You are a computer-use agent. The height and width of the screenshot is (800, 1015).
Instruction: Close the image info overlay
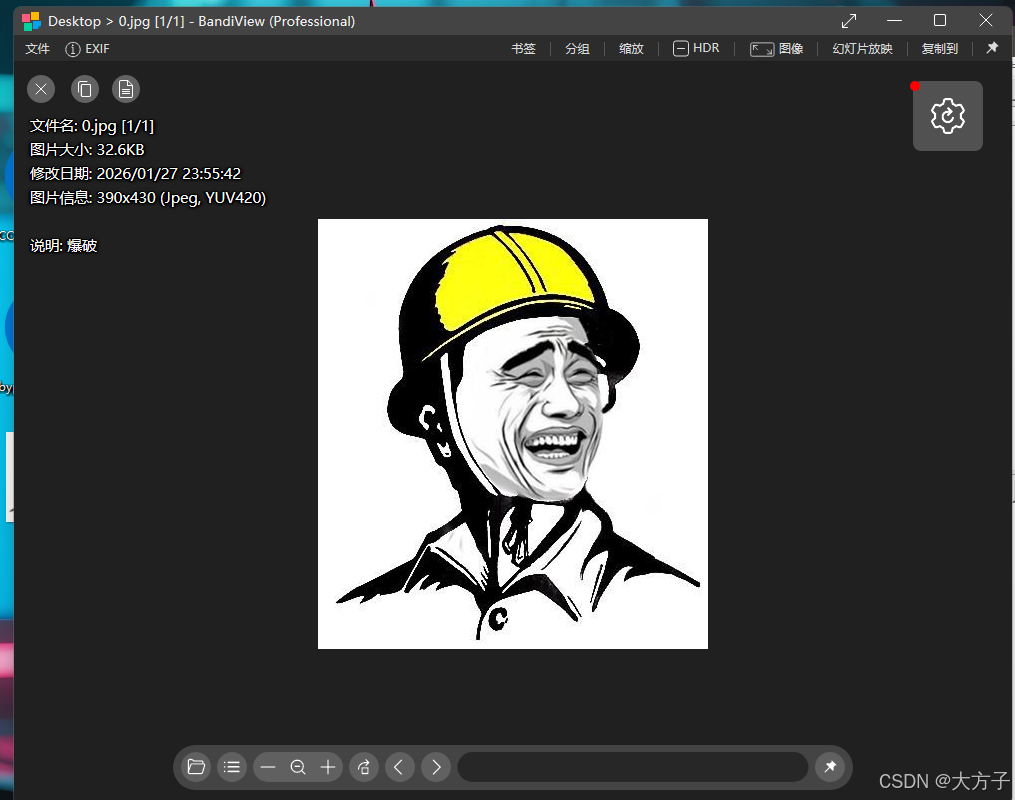pyautogui.click(x=41, y=89)
